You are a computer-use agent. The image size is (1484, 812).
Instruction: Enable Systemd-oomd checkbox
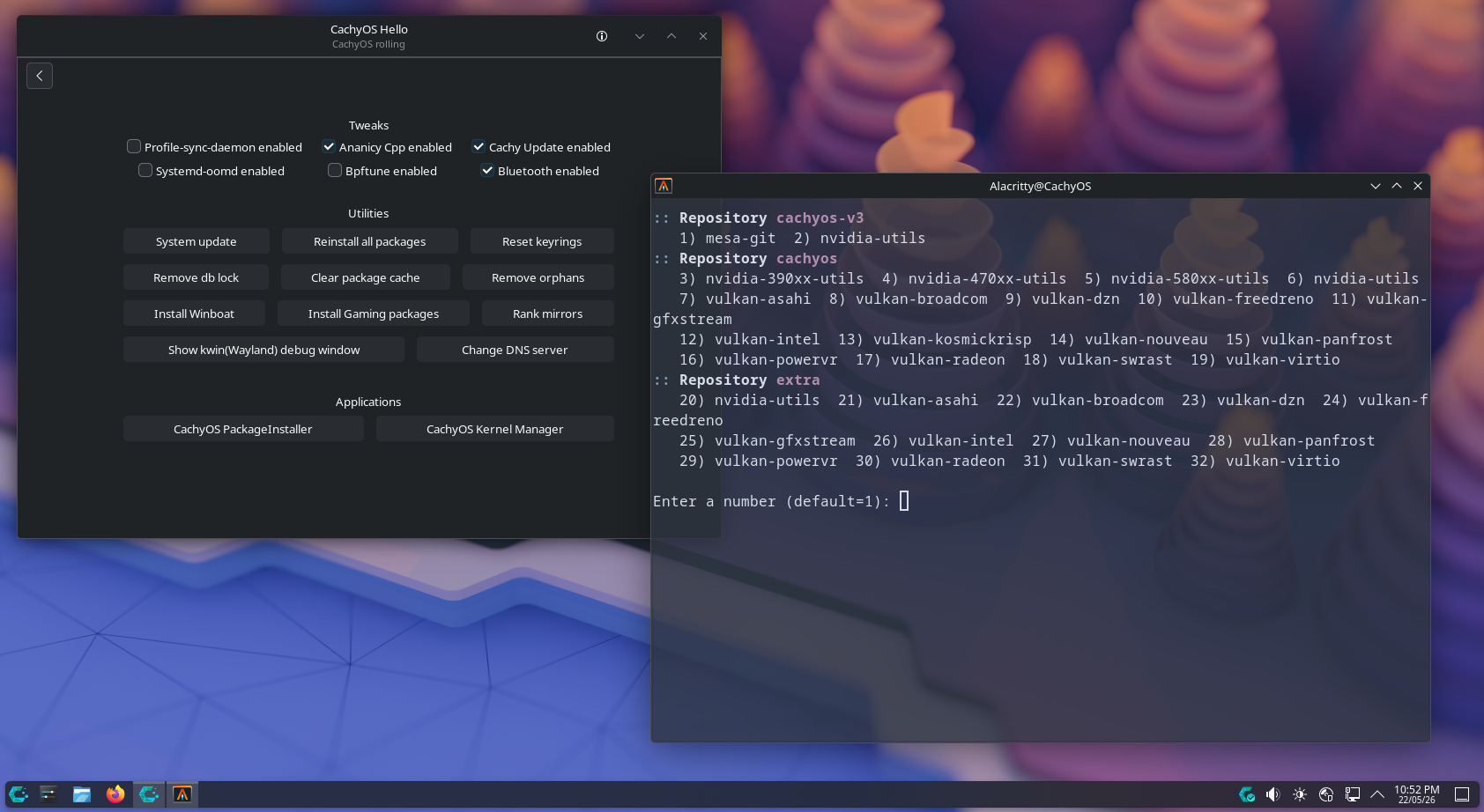(145, 170)
